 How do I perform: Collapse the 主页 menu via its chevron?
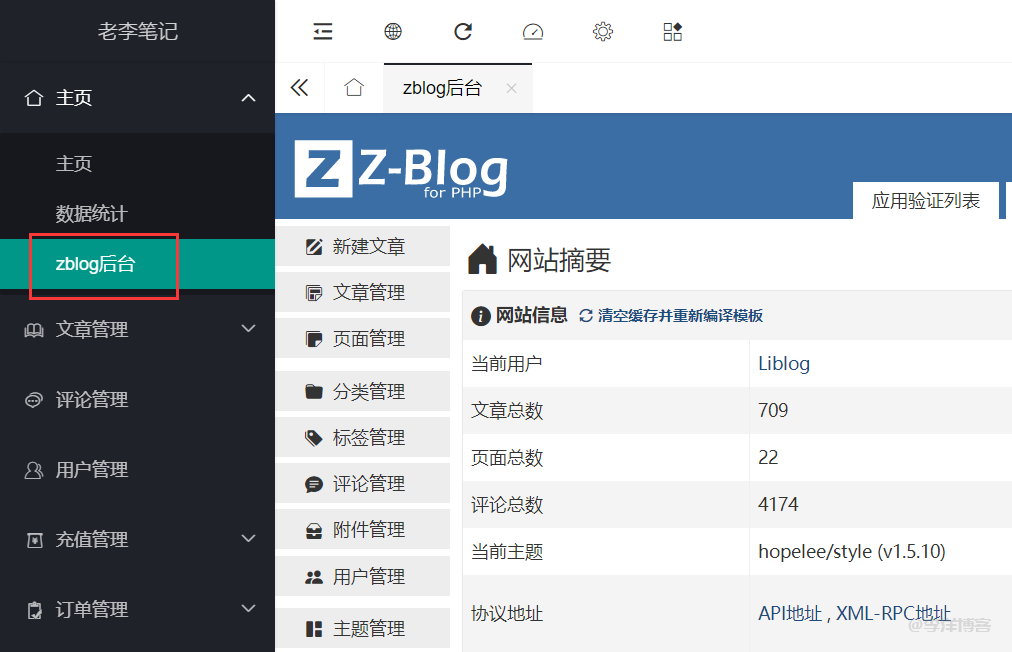point(248,97)
